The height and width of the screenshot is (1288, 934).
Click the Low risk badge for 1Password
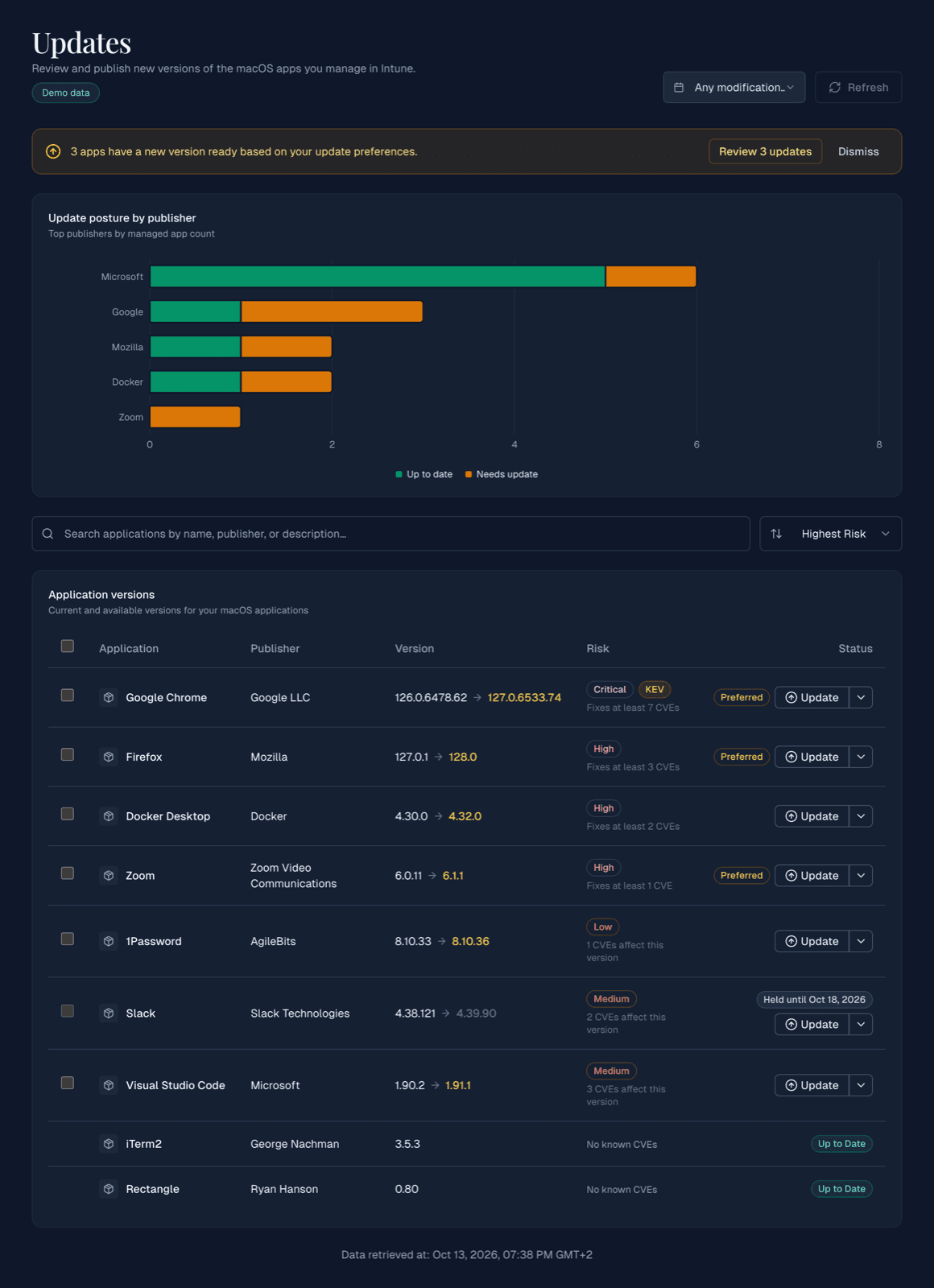coord(602,927)
